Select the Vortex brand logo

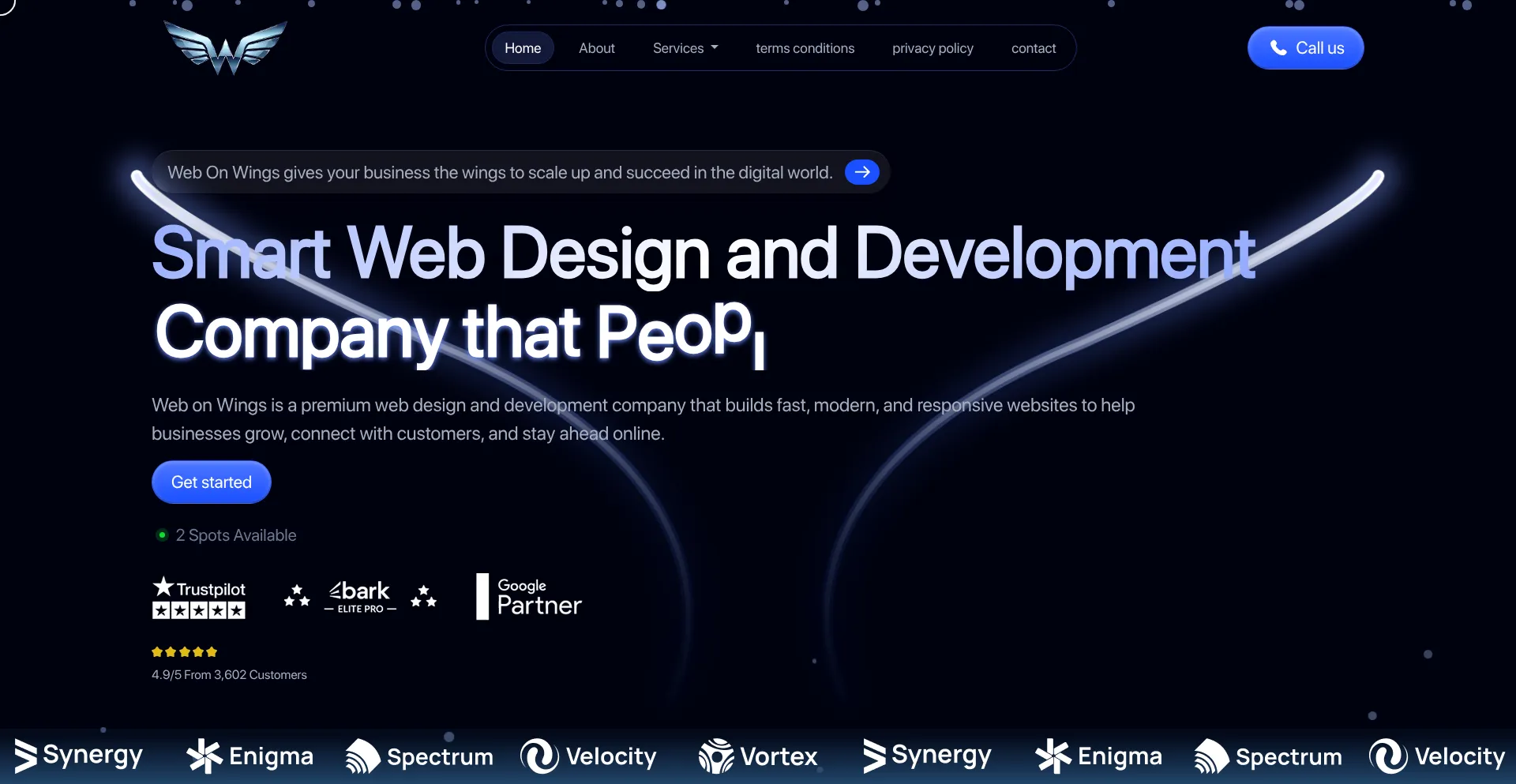[758, 756]
